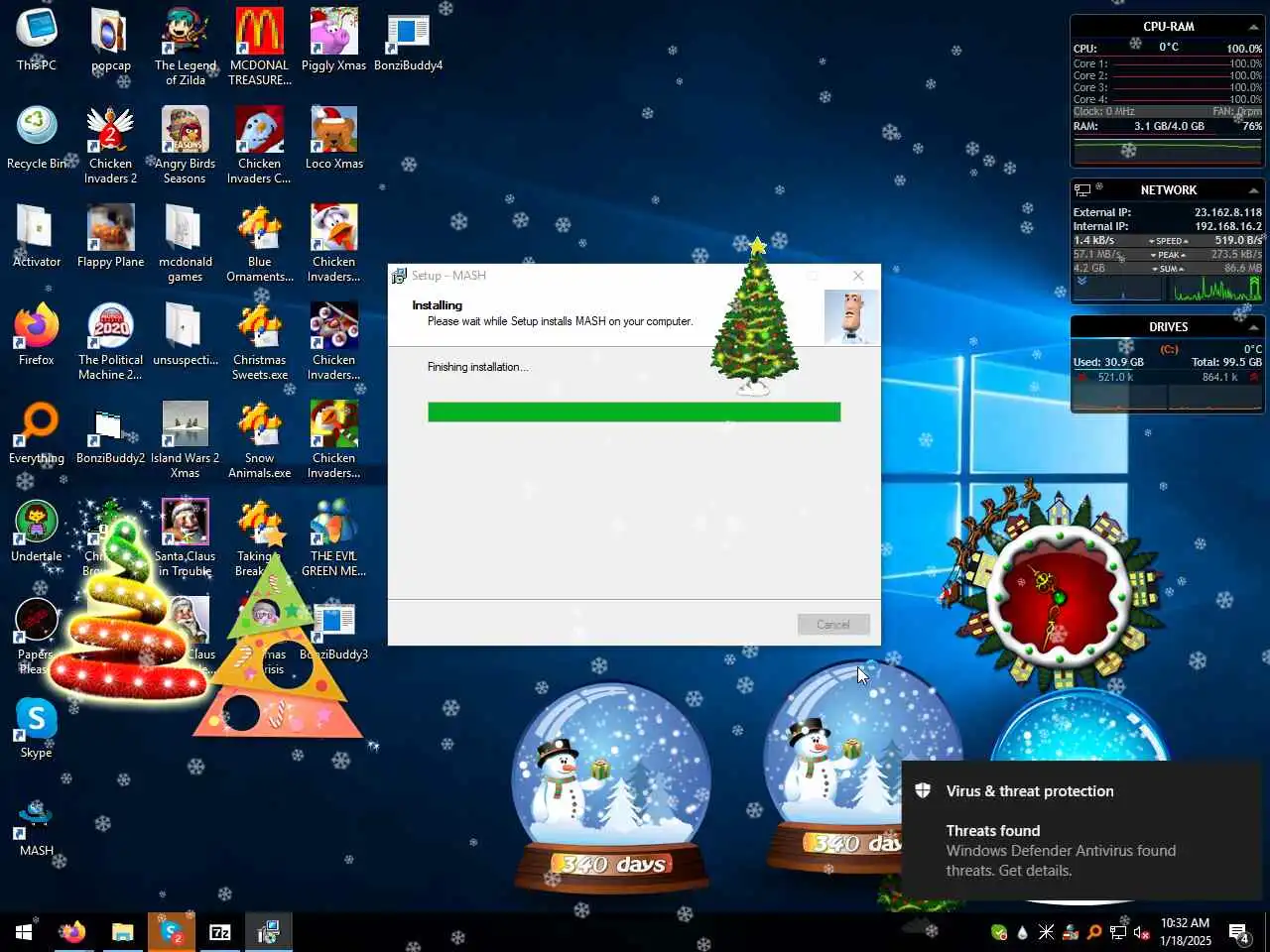This screenshot has width=1270, height=952.
Task: Open The Political Machine 2 shortcut
Action: [x=110, y=341]
